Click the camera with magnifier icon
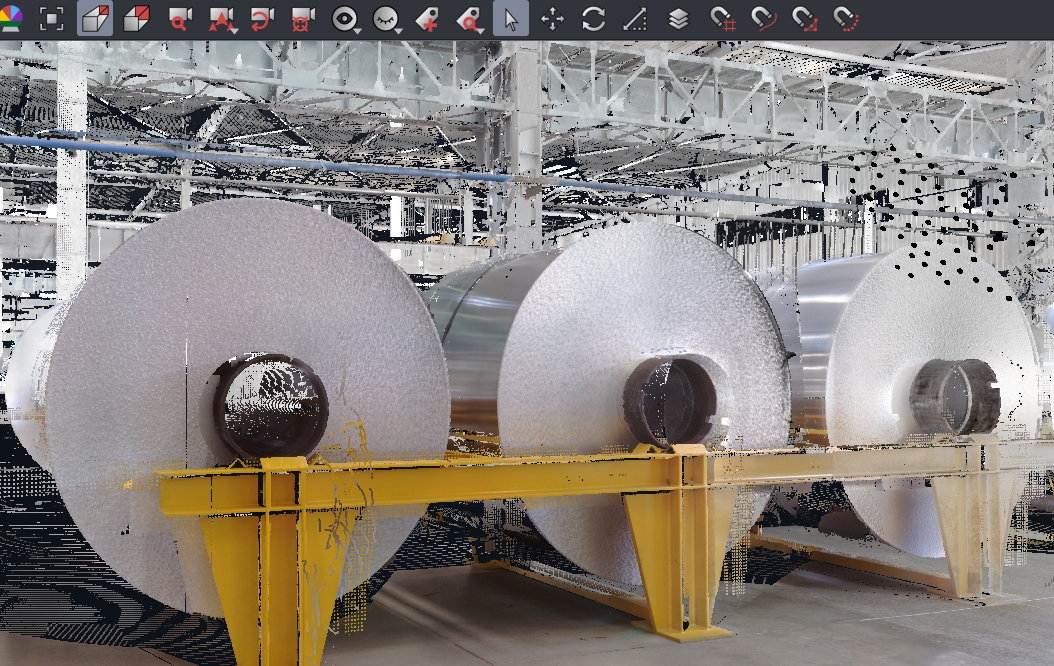The image size is (1054, 666). [x=179, y=19]
